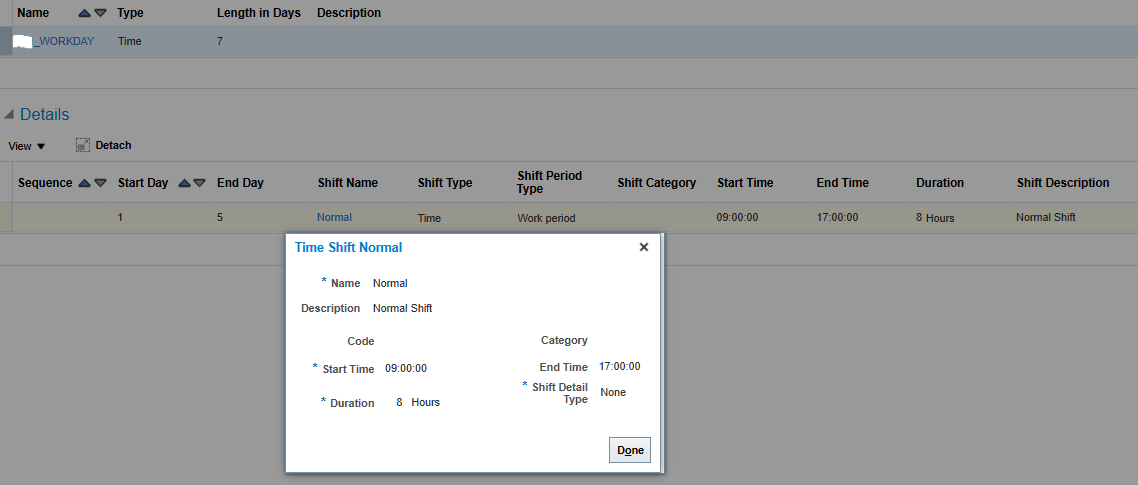This screenshot has width=1138, height=485.
Task: Click the dialog End Time value
Action: [620, 367]
